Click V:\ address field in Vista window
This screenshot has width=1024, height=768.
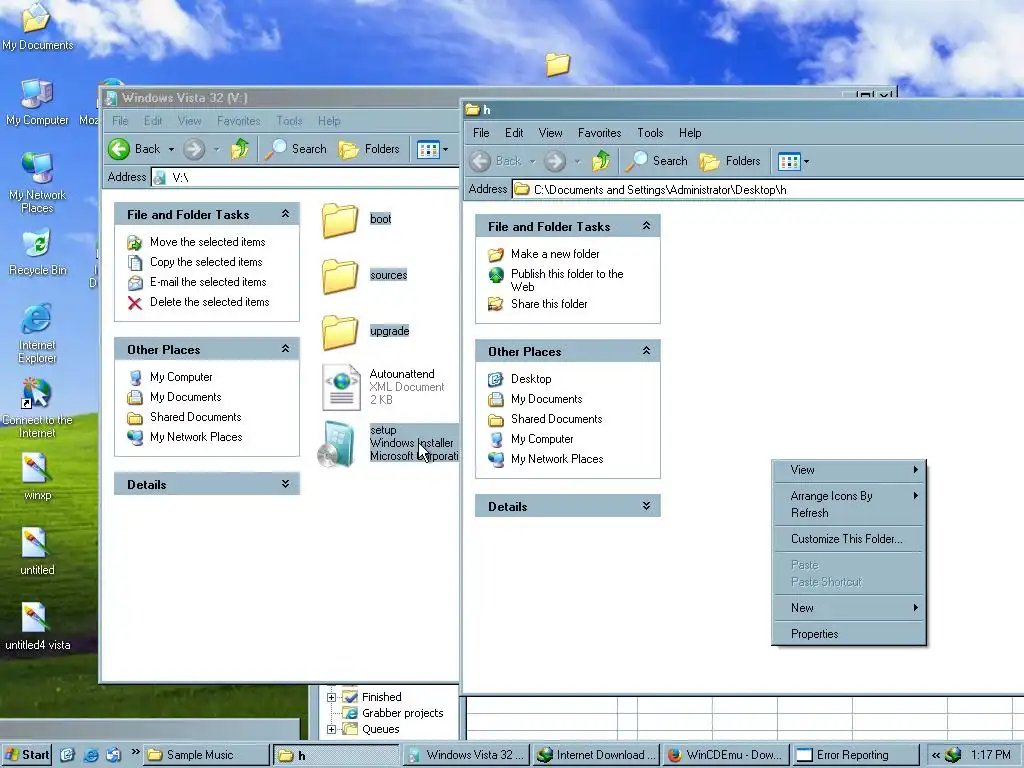pos(305,177)
